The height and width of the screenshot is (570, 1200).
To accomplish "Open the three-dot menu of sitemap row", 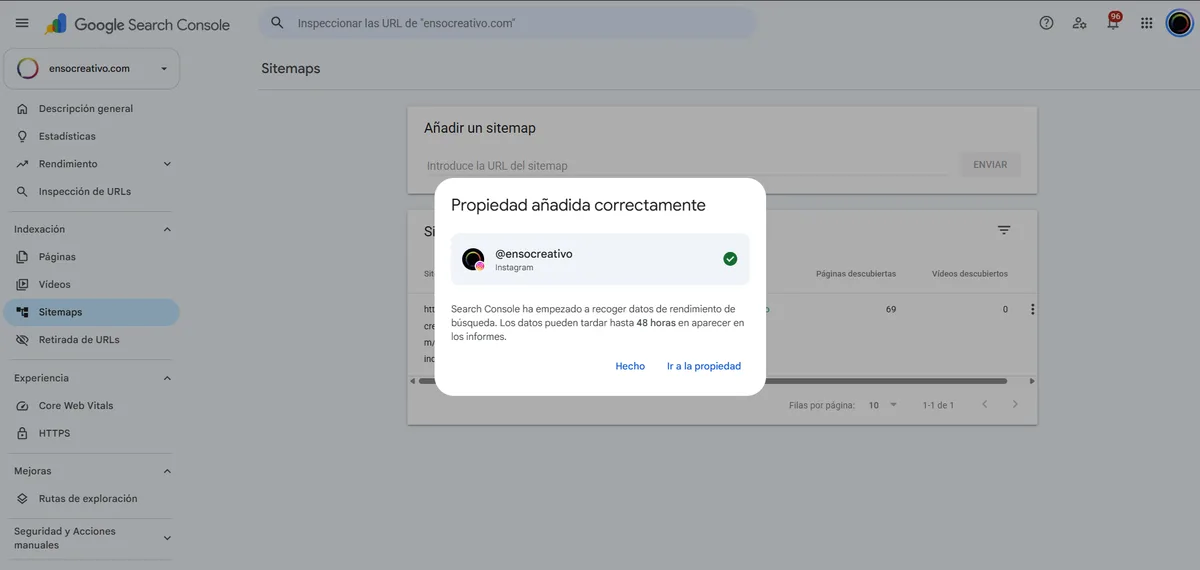I will pyautogui.click(x=1032, y=310).
